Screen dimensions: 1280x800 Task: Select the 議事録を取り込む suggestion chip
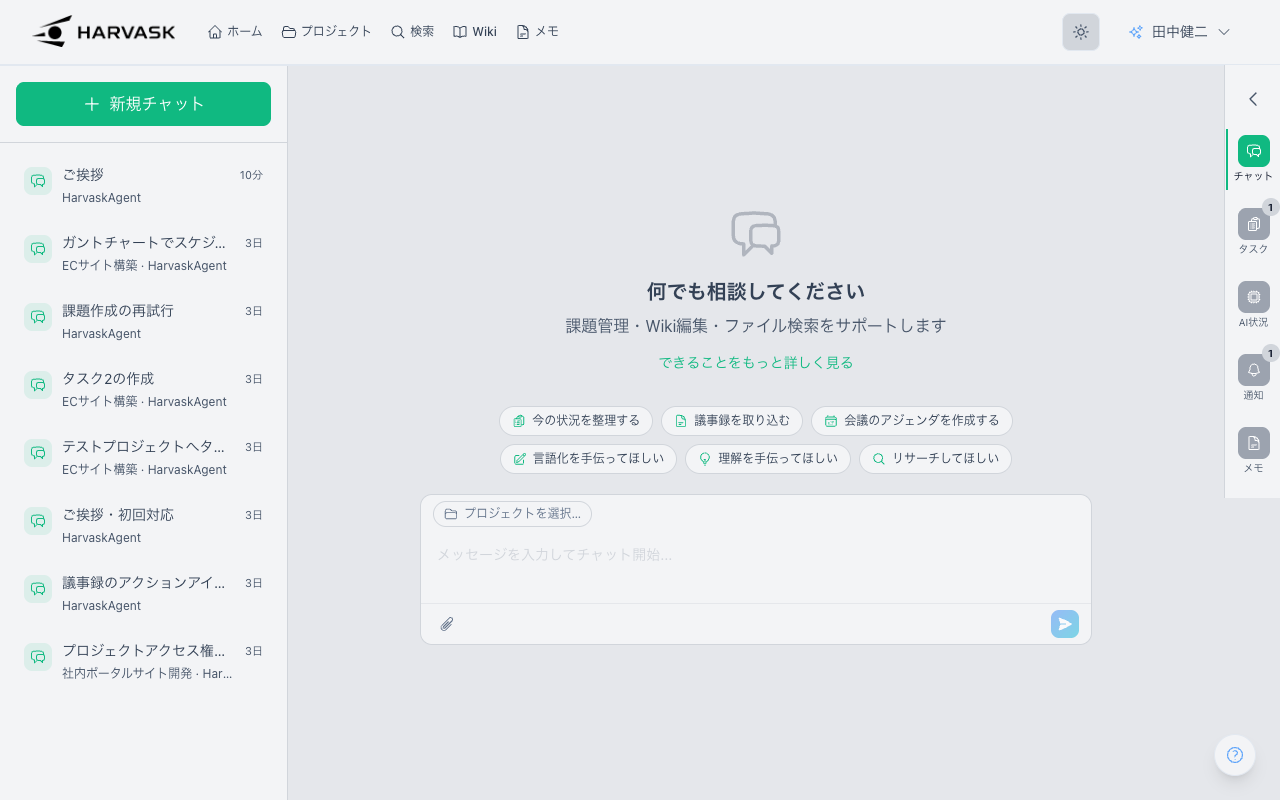coord(731,421)
